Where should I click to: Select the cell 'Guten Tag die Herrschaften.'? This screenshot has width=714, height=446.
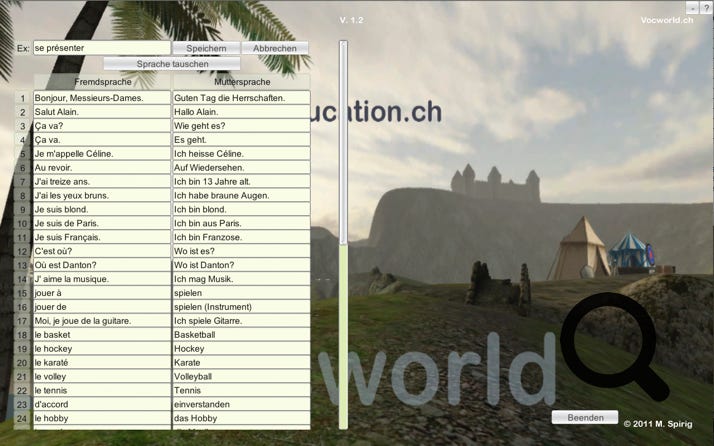tap(240, 98)
